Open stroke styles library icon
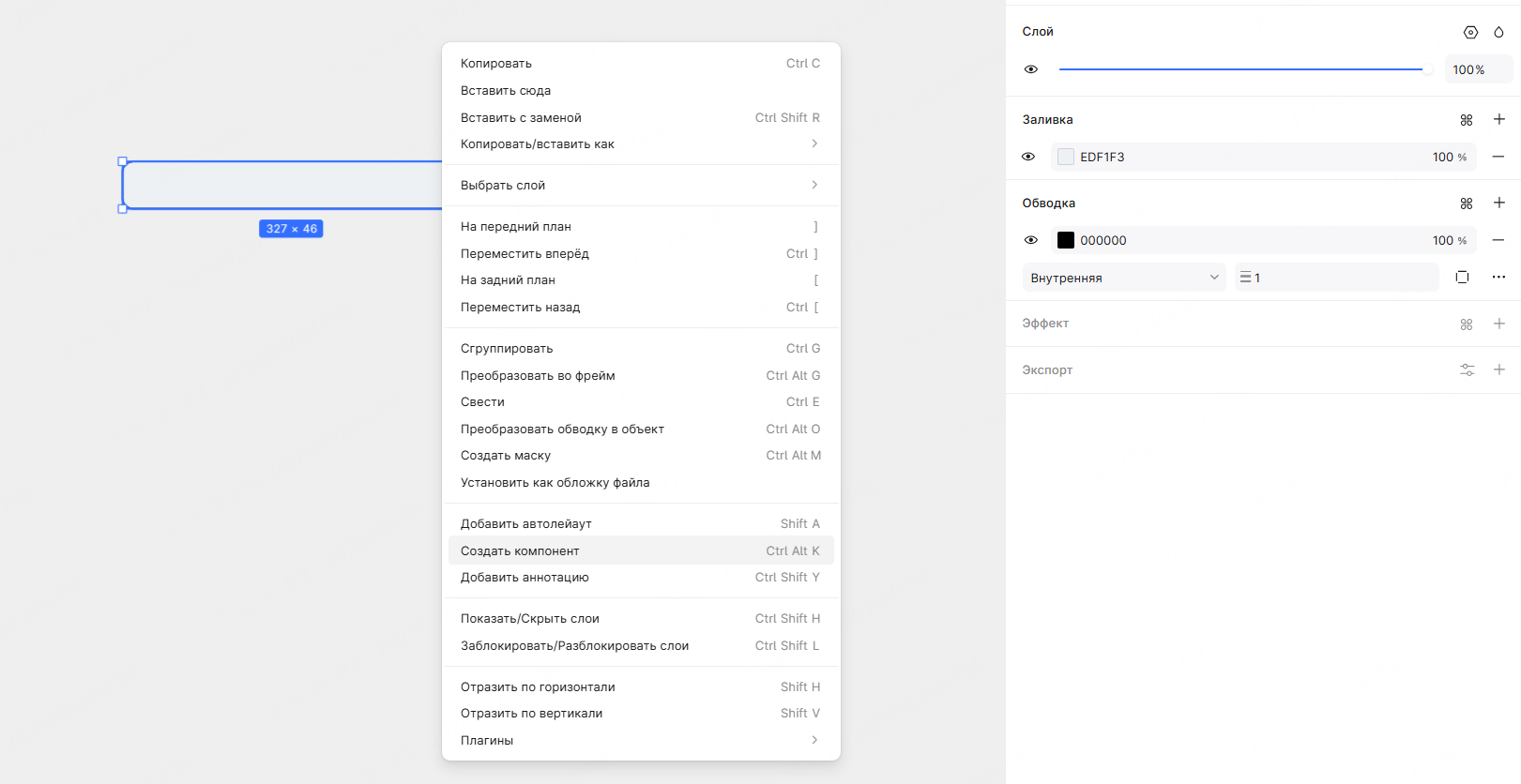Screen dimensions: 1521x784 [1467, 204]
